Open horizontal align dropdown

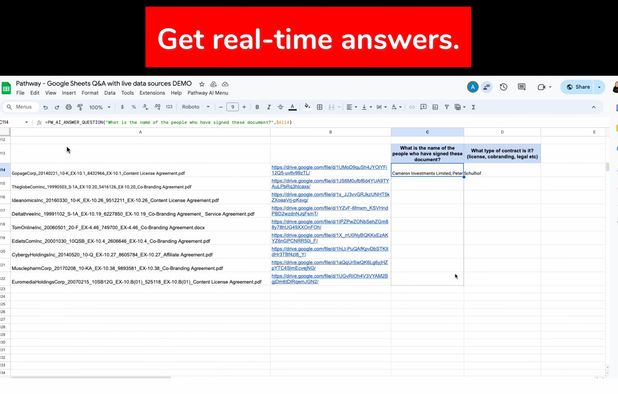point(351,107)
